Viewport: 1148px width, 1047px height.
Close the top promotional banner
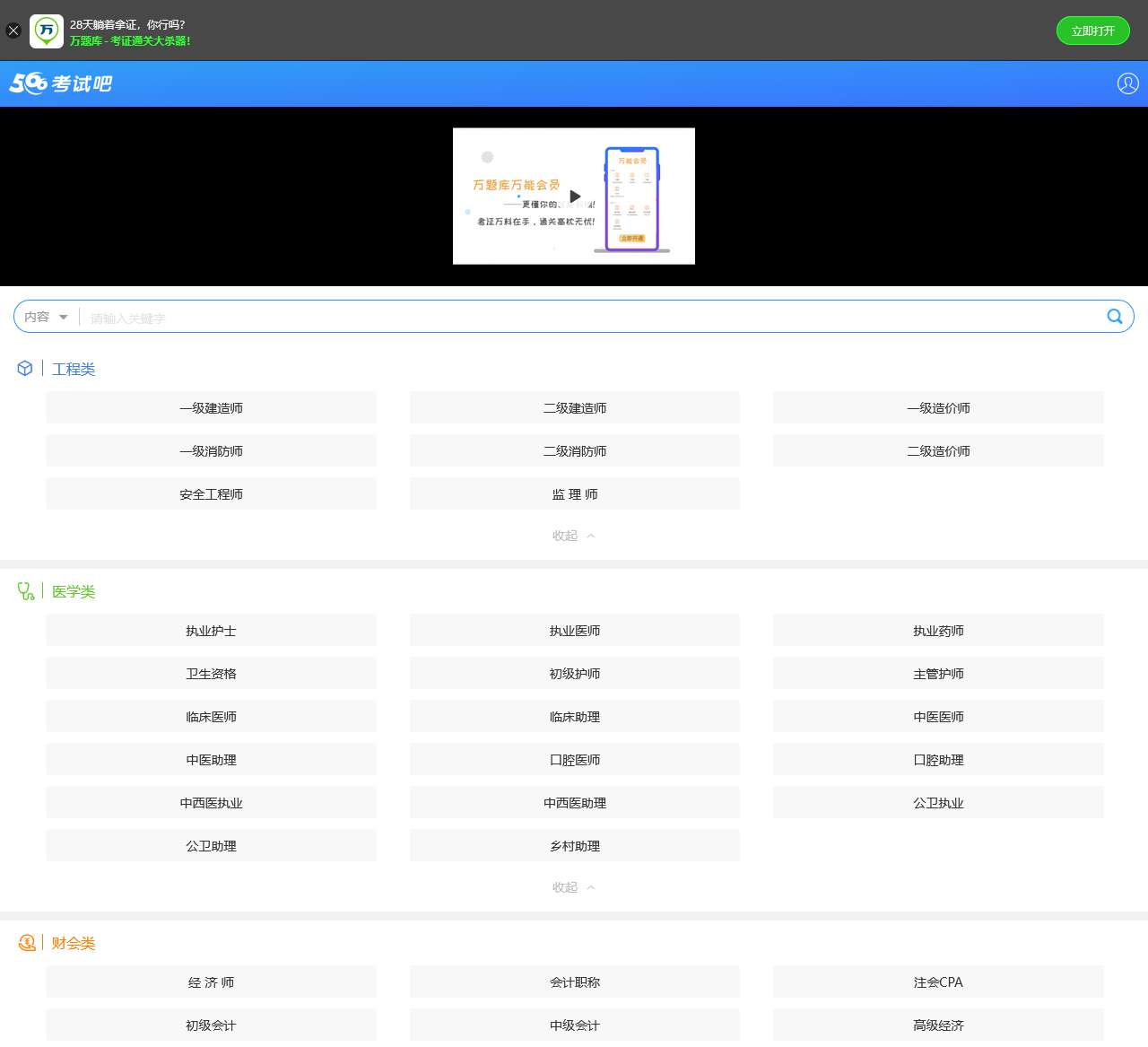(13, 31)
